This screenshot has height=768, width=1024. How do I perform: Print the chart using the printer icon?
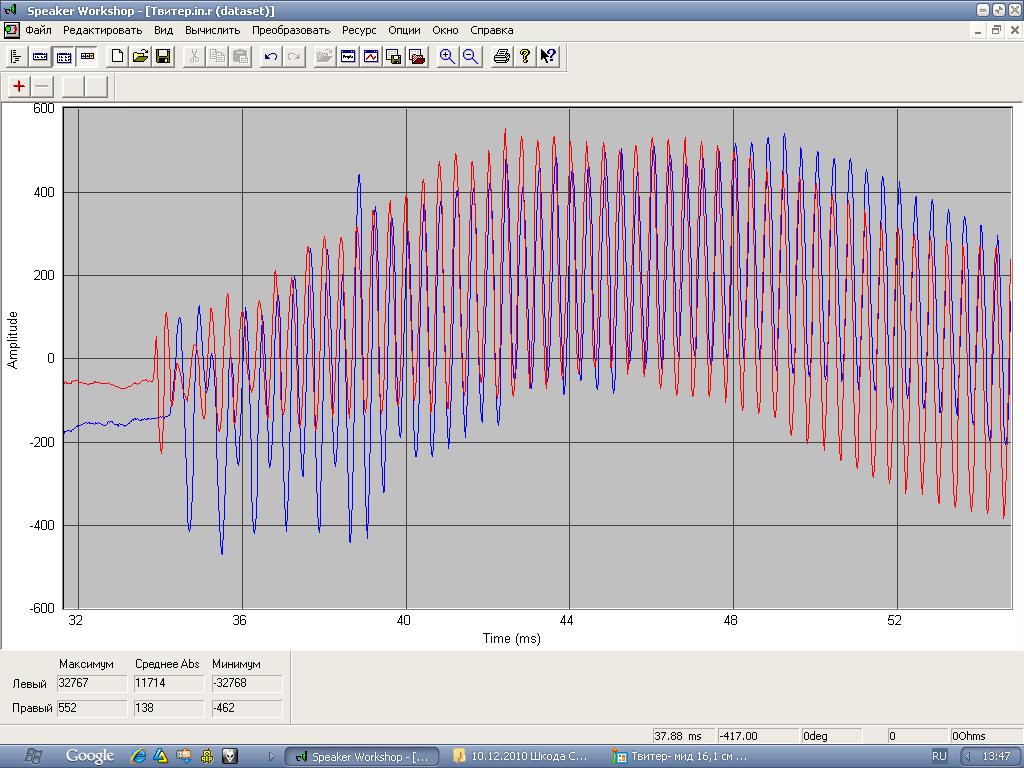point(502,57)
